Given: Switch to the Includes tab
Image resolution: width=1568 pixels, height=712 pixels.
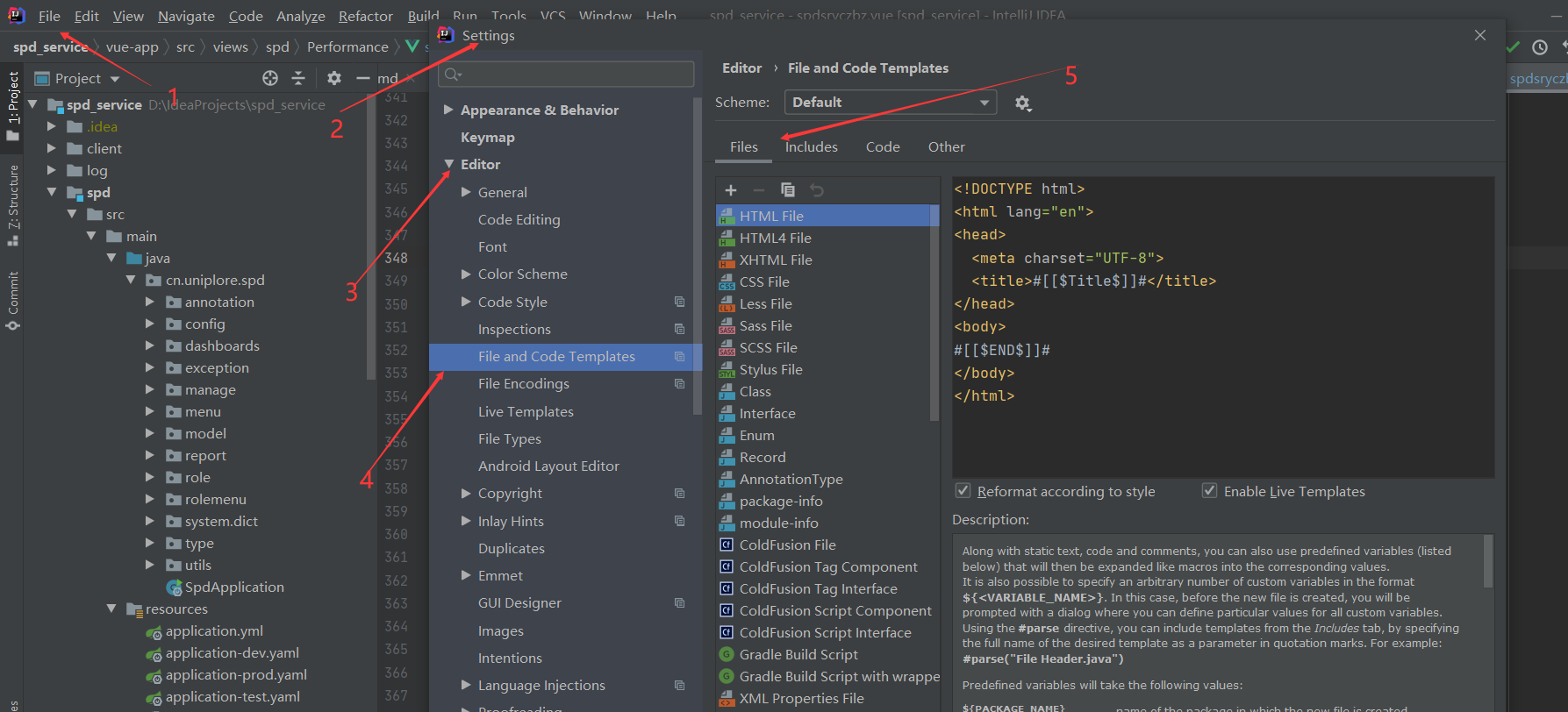Looking at the screenshot, I should (811, 146).
